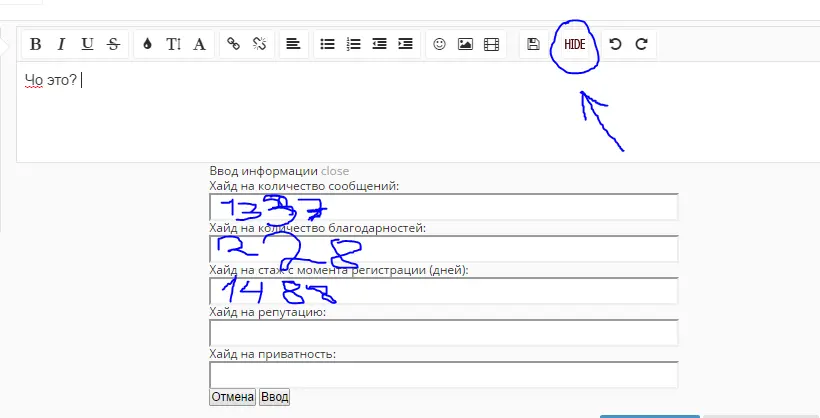Insert a numbered list

tap(354, 44)
